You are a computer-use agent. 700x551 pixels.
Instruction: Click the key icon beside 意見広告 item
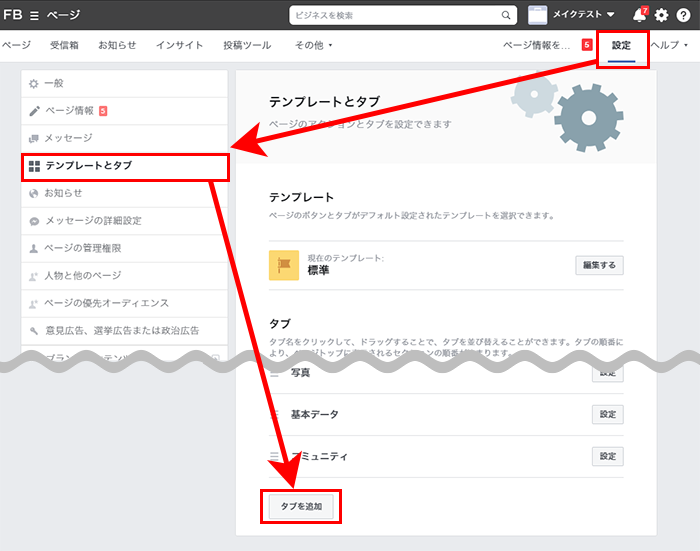(x=34, y=331)
